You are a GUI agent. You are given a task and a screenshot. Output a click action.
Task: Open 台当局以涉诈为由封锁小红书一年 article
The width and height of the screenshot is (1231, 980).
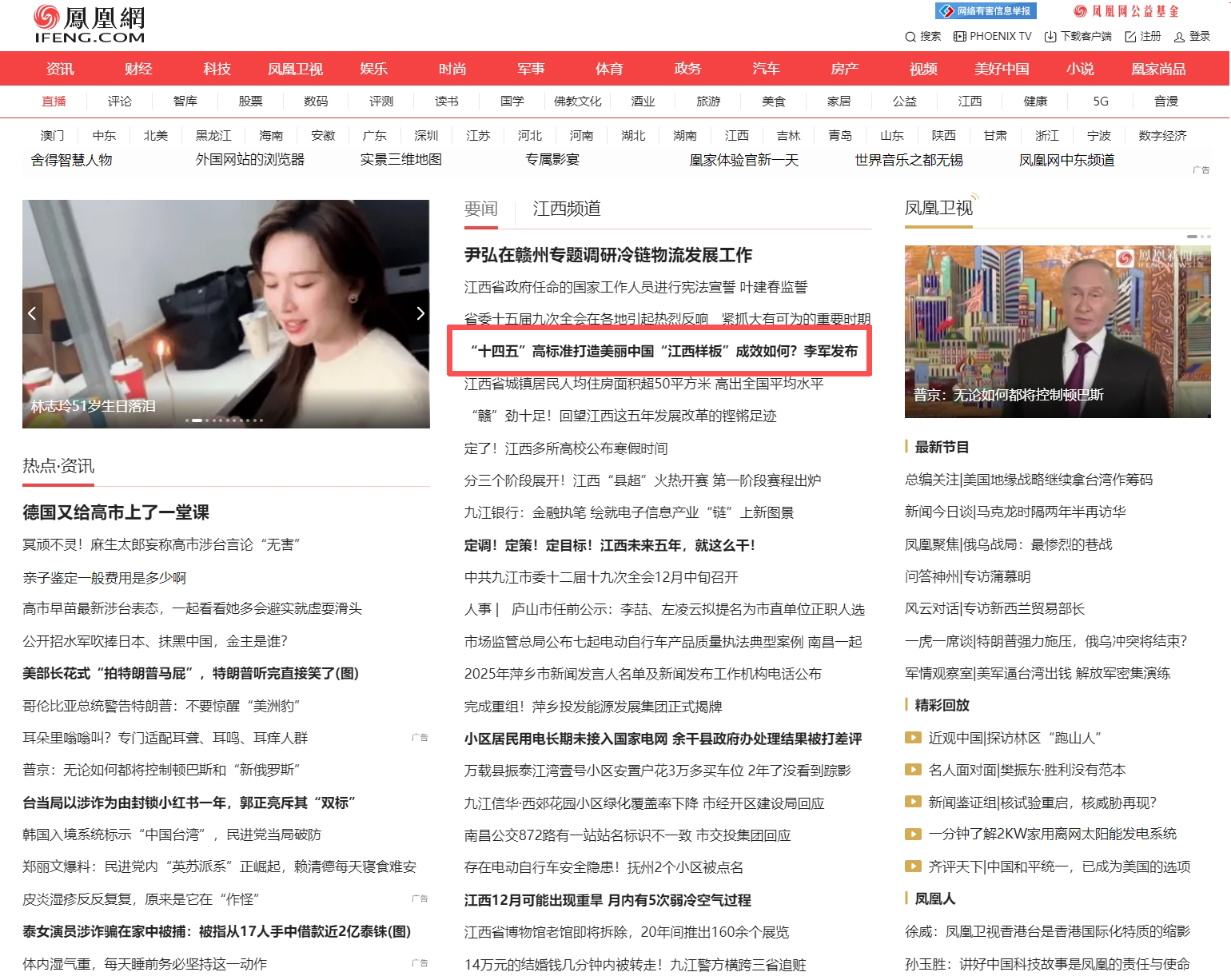[x=189, y=803]
